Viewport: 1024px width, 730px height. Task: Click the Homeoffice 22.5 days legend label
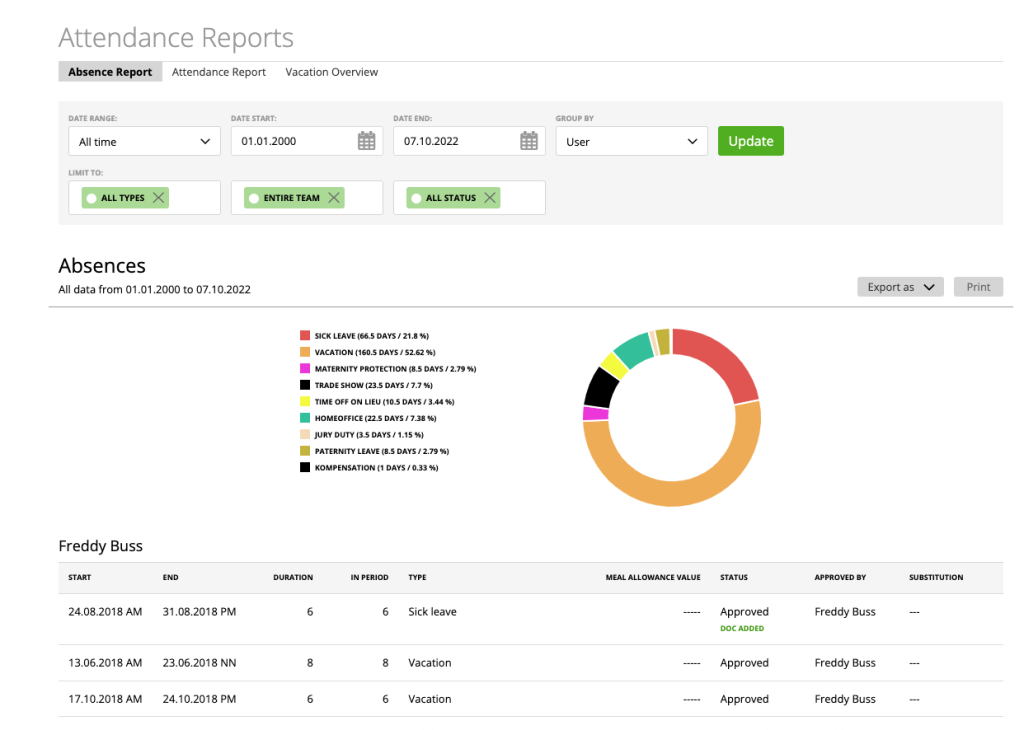coord(376,418)
